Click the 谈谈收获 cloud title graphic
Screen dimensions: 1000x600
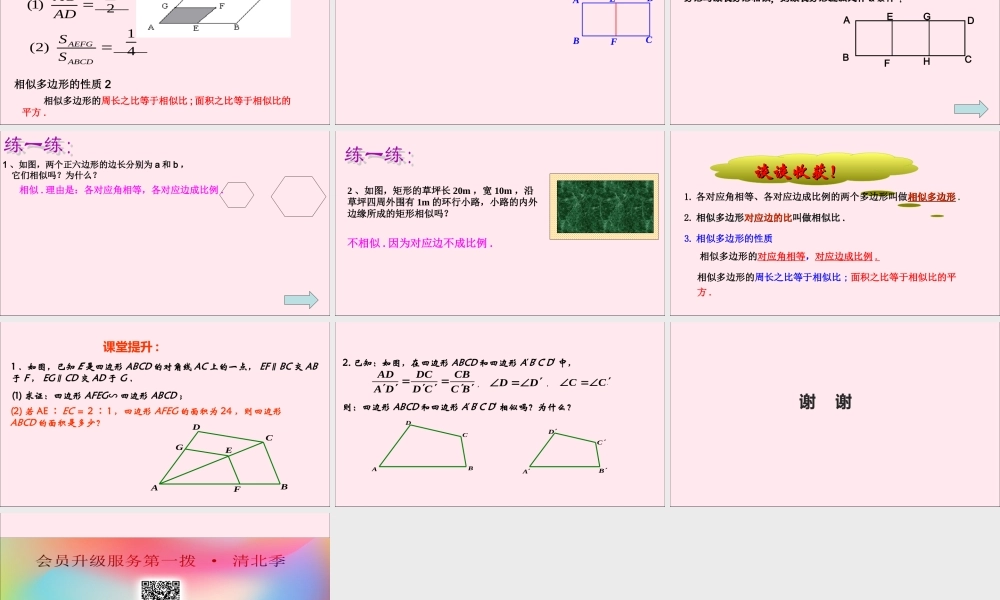tap(814, 170)
